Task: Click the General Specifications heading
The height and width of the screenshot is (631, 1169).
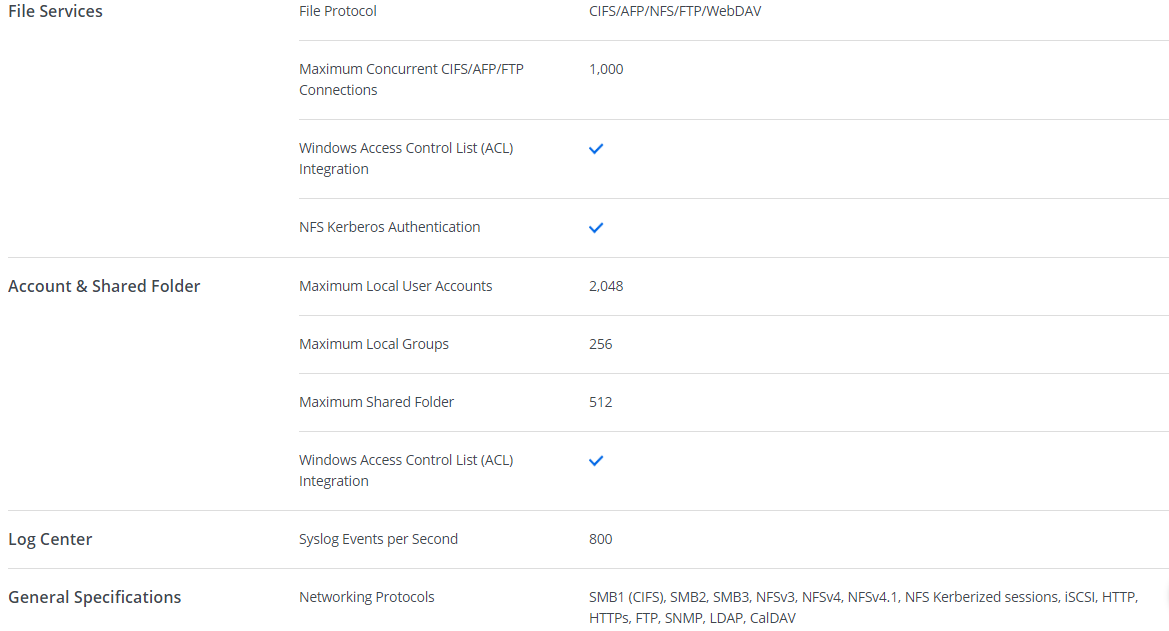Action: (x=95, y=597)
